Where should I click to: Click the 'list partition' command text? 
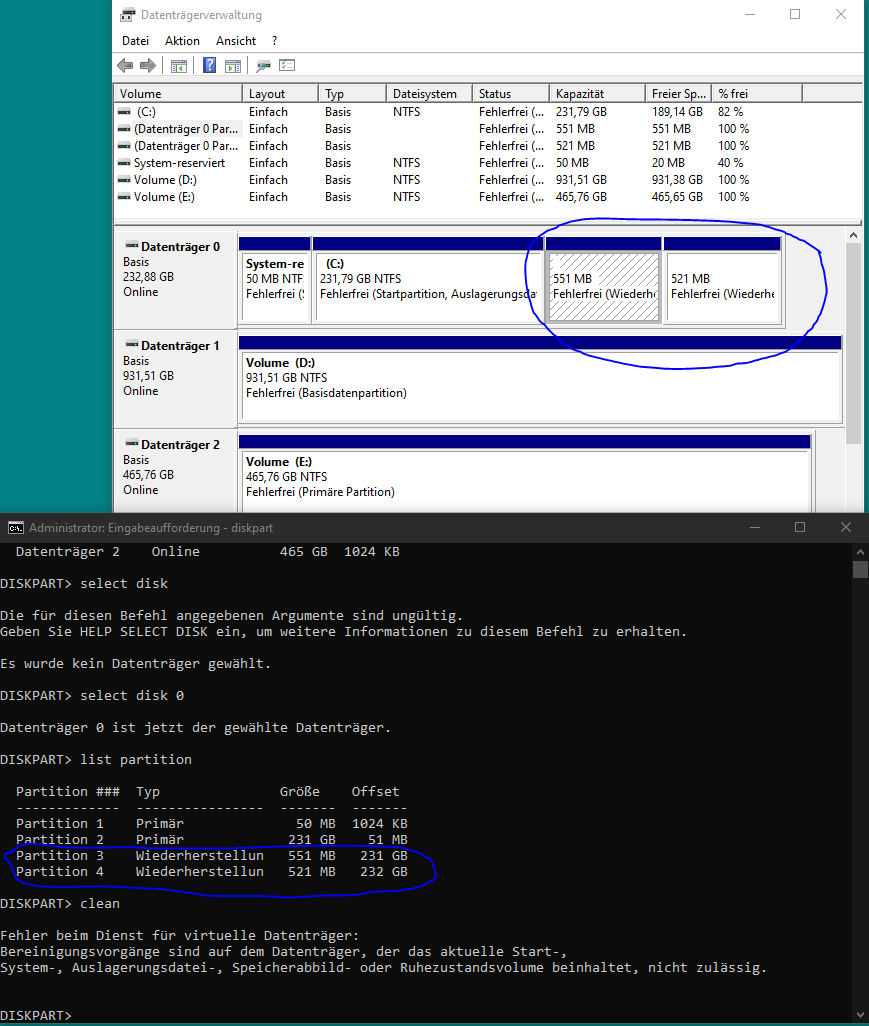(x=136, y=759)
